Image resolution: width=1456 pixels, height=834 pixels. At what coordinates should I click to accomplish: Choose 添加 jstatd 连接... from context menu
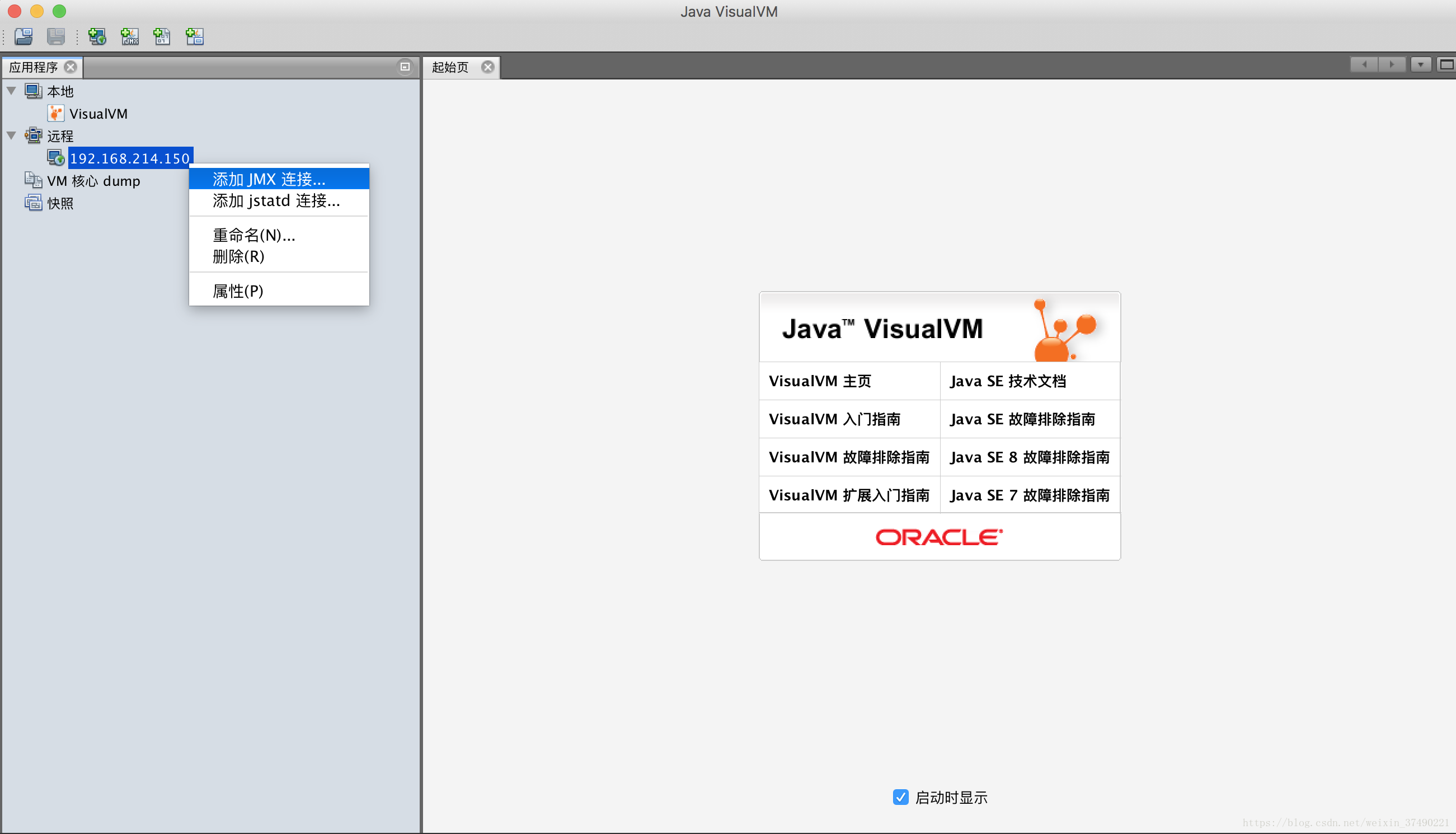click(279, 200)
